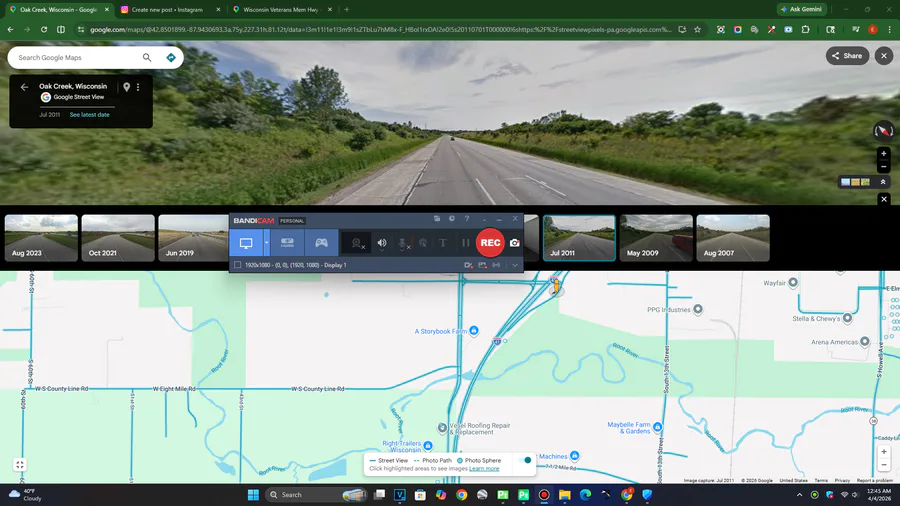The image size is (900, 506).
Task: Zoom out on the Street View image
Action: 884,167
